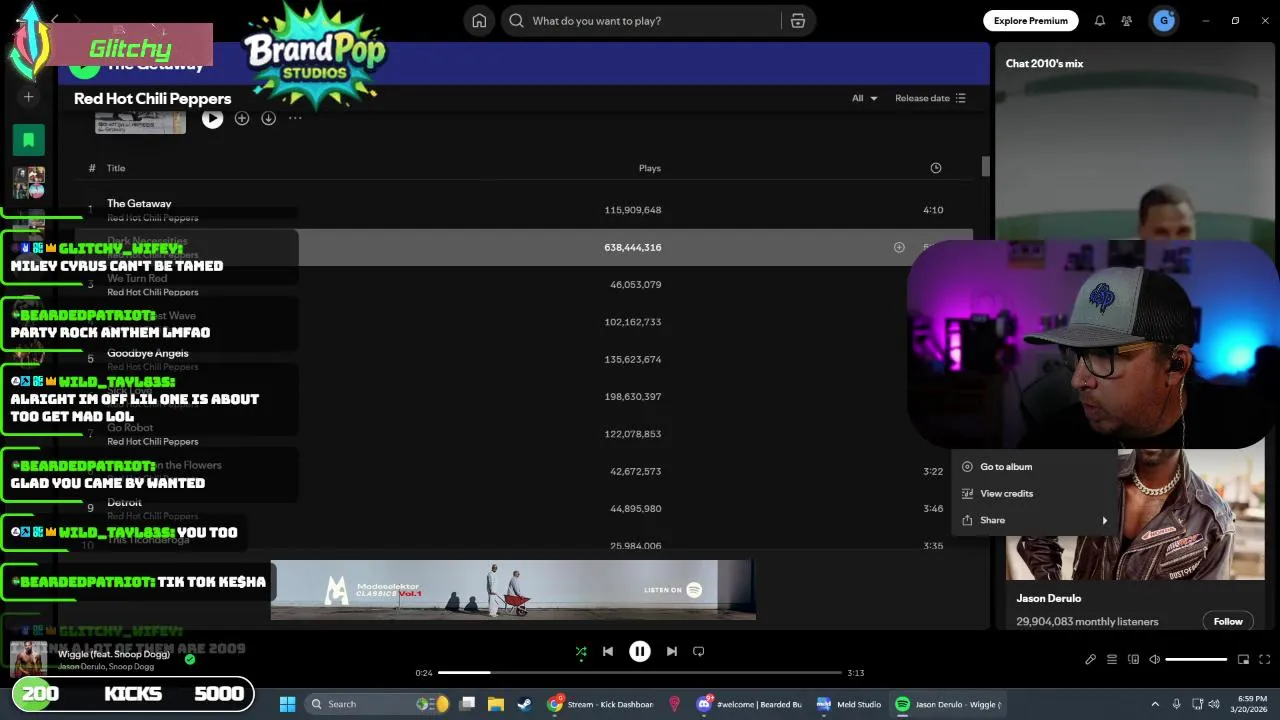Switch to Meld Studio in taskbar
Image resolution: width=1280 pixels, height=720 pixels.
pyautogui.click(x=849, y=704)
